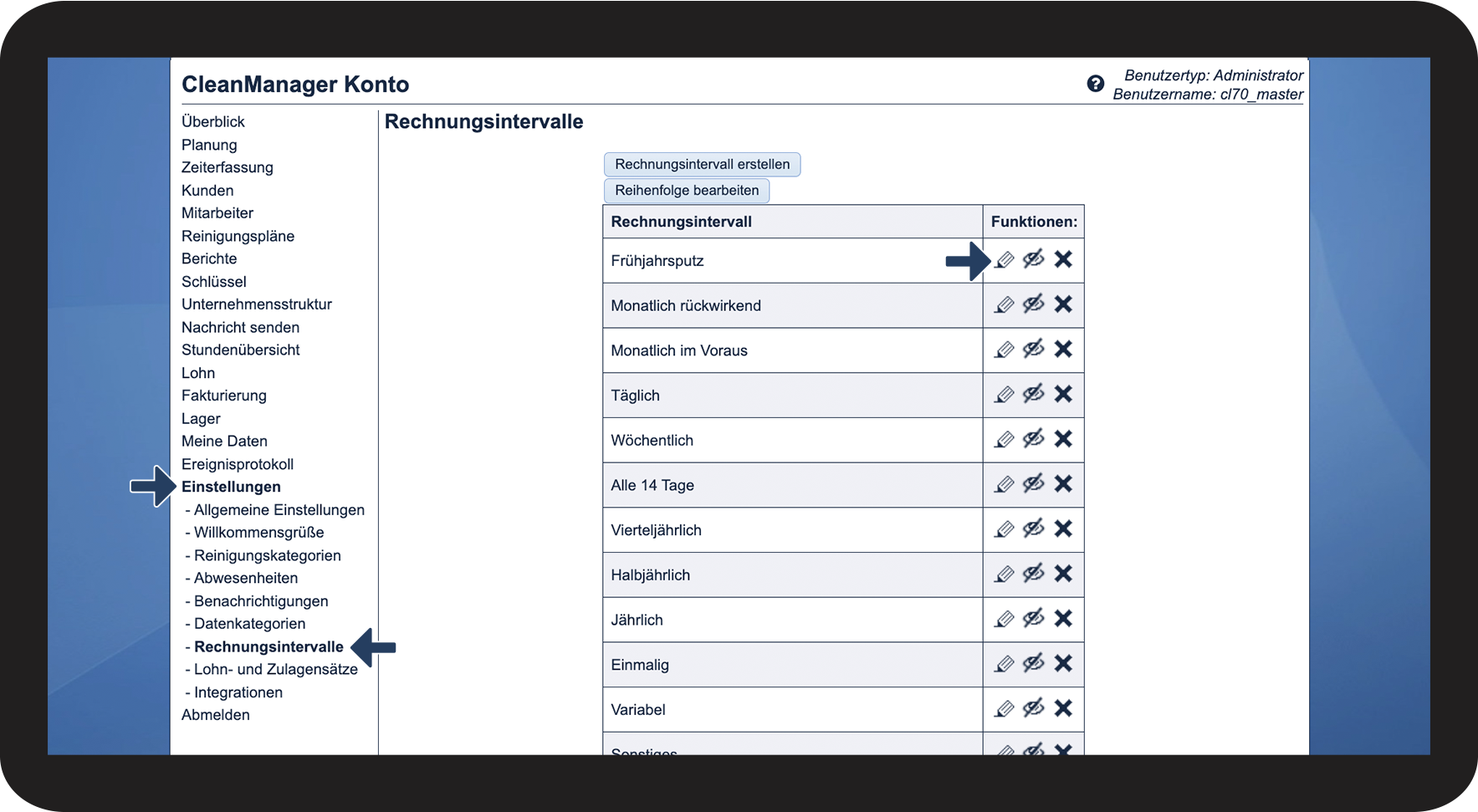Remove the Jährlich interval via X
1478x812 pixels.
pos(1063,619)
